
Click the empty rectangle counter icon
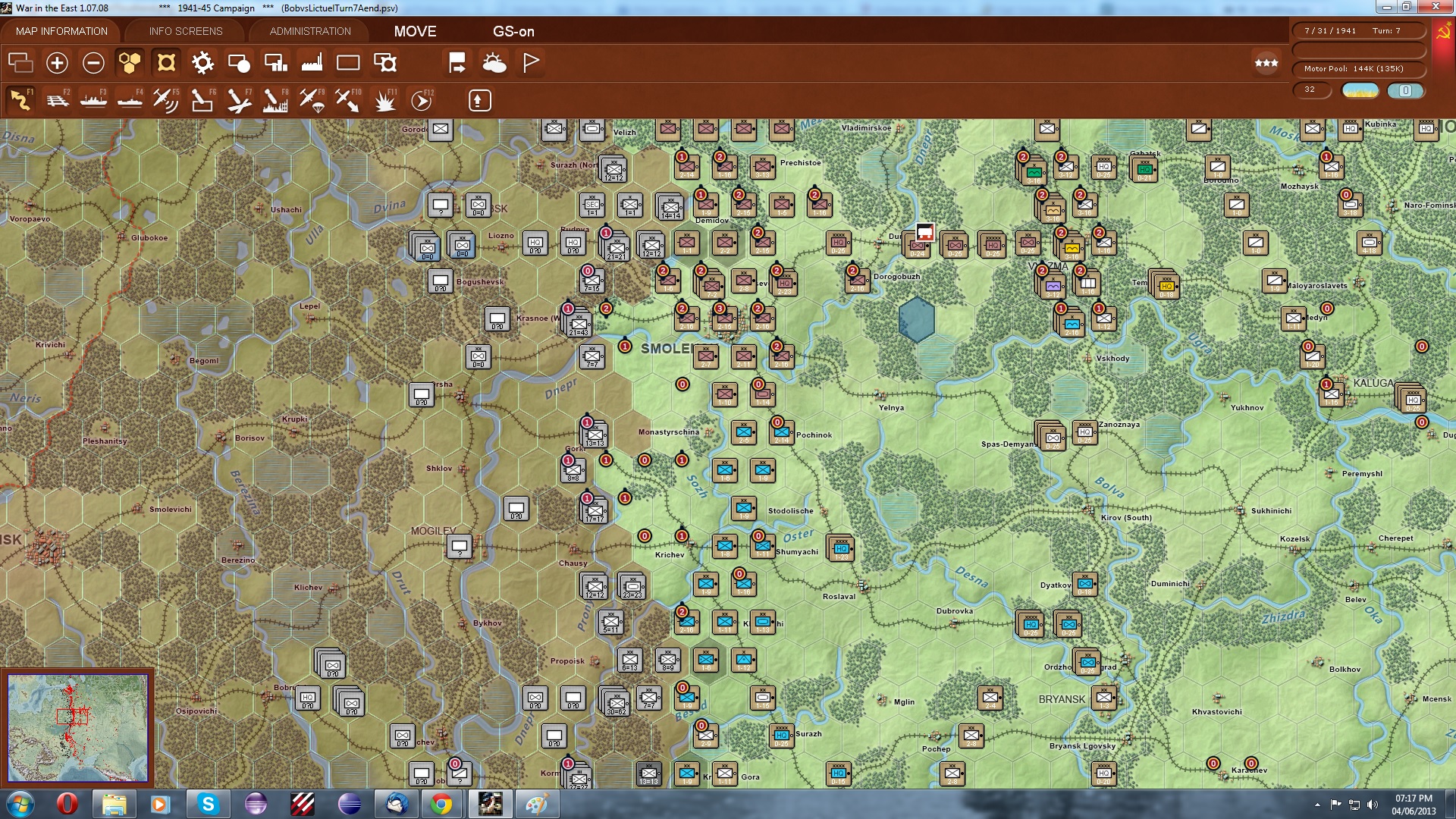click(x=348, y=62)
